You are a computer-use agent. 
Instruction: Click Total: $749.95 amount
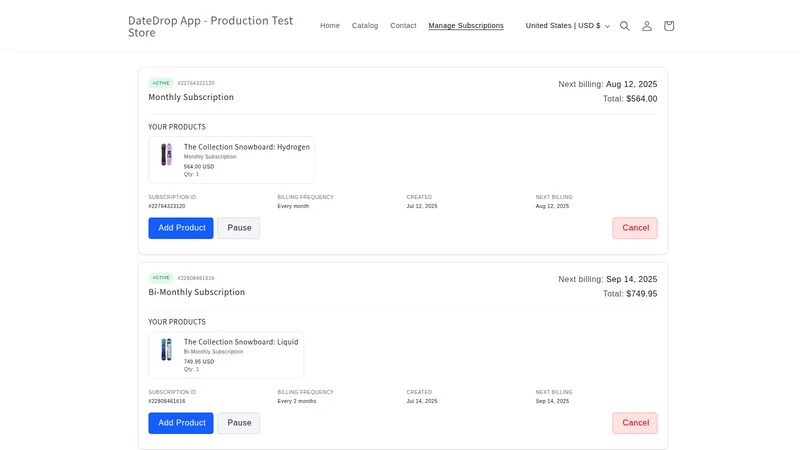(x=630, y=293)
